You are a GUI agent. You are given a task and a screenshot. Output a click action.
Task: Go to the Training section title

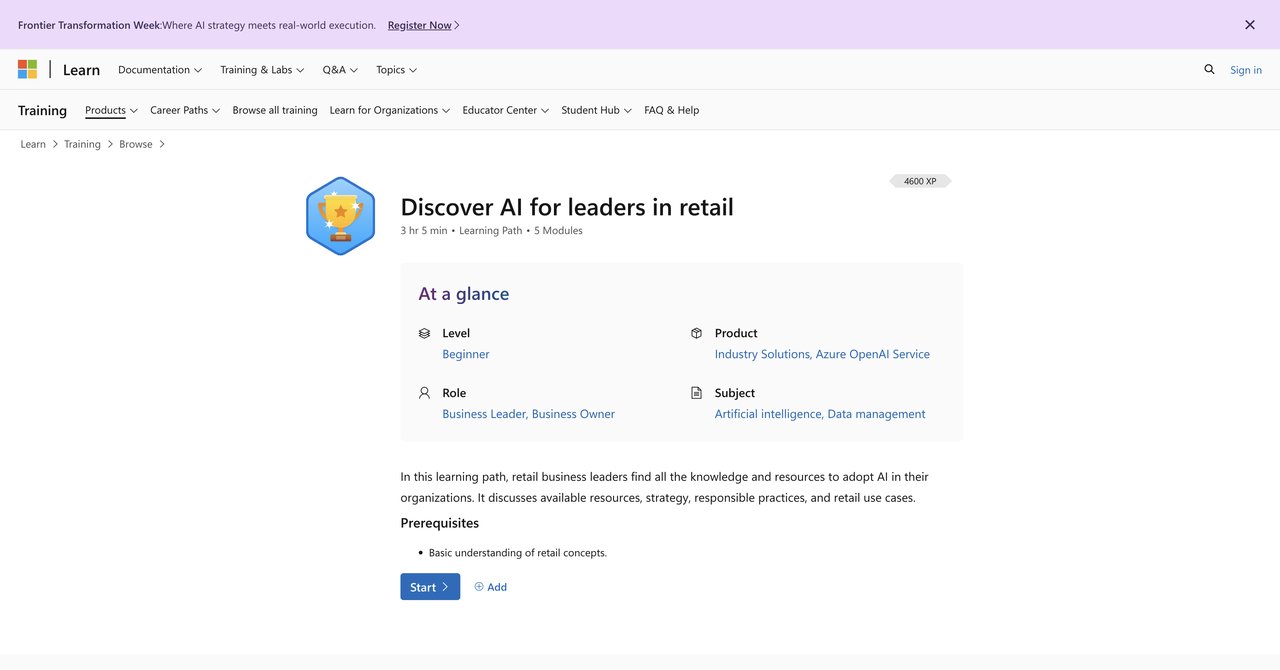[42, 110]
